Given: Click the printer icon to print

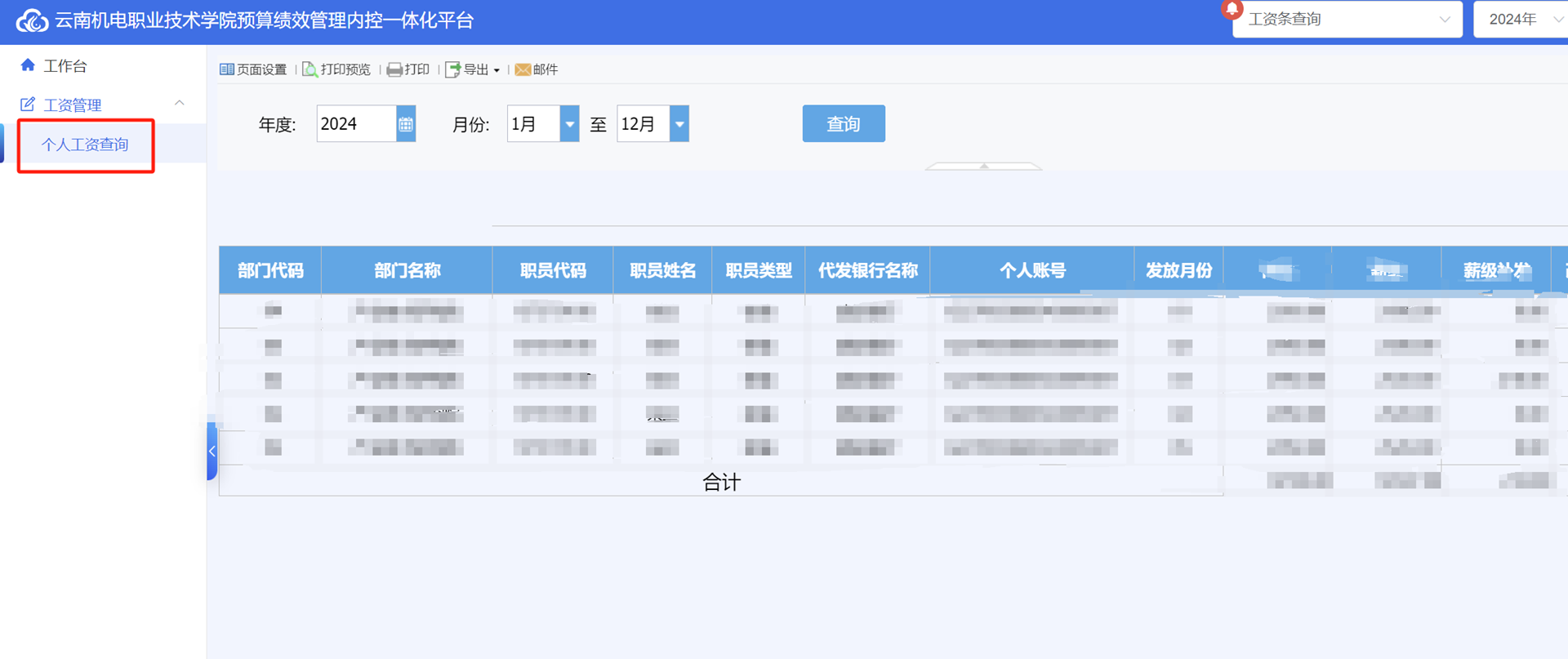Looking at the screenshot, I should coord(394,69).
